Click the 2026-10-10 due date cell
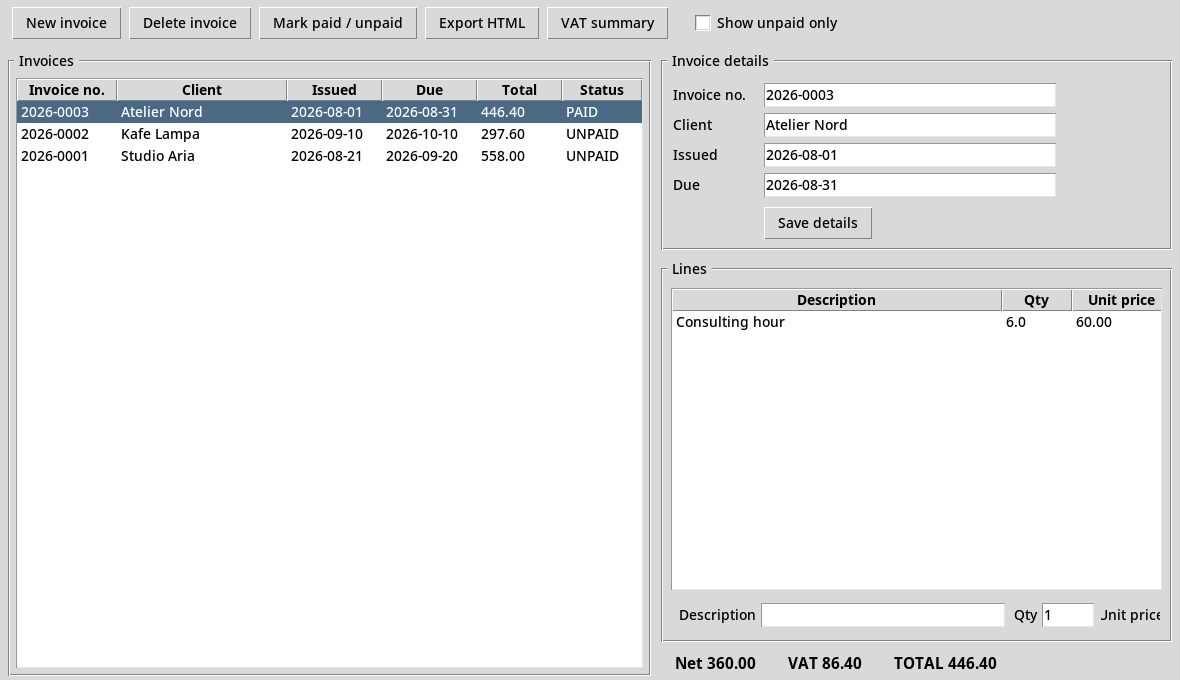Viewport: 1180px width, 680px height. coord(421,134)
